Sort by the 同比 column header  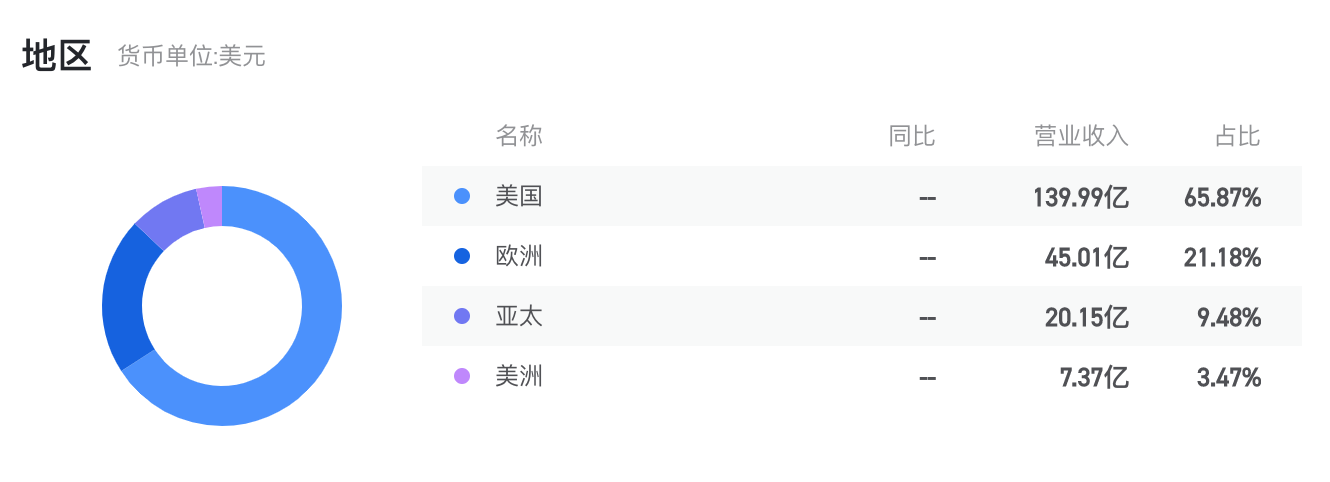(x=912, y=136)
